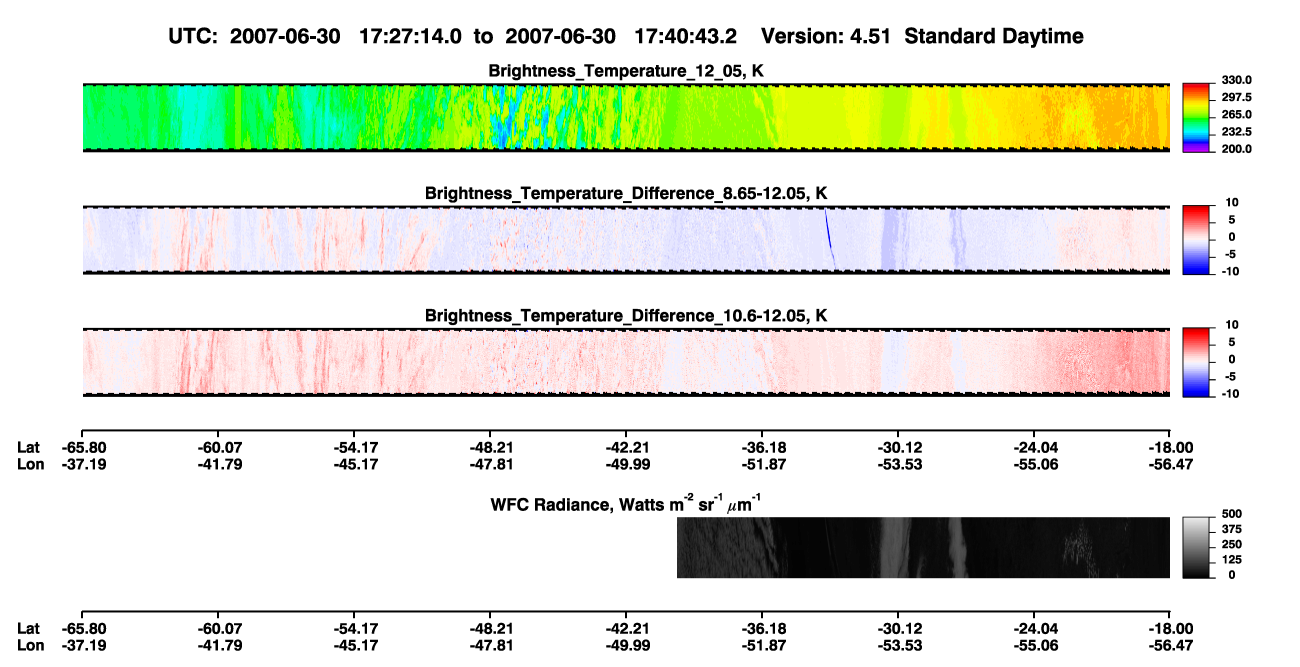Click upper axis longitude -55.06
This screenshot has height=667, width=1300.
1034,464
